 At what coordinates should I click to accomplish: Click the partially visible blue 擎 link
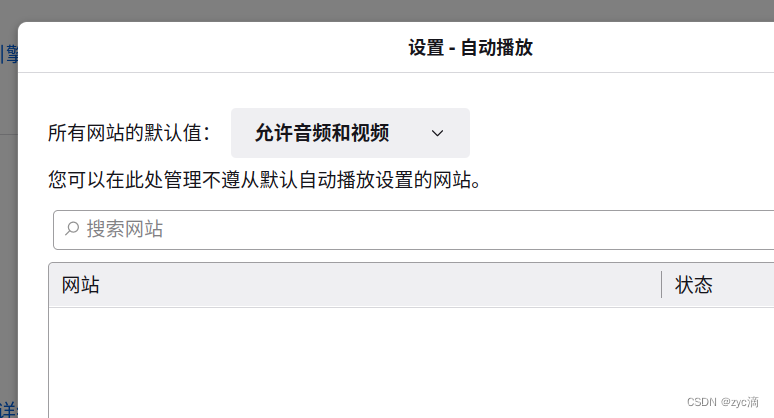pyautogui.click(x=9, y=54)
